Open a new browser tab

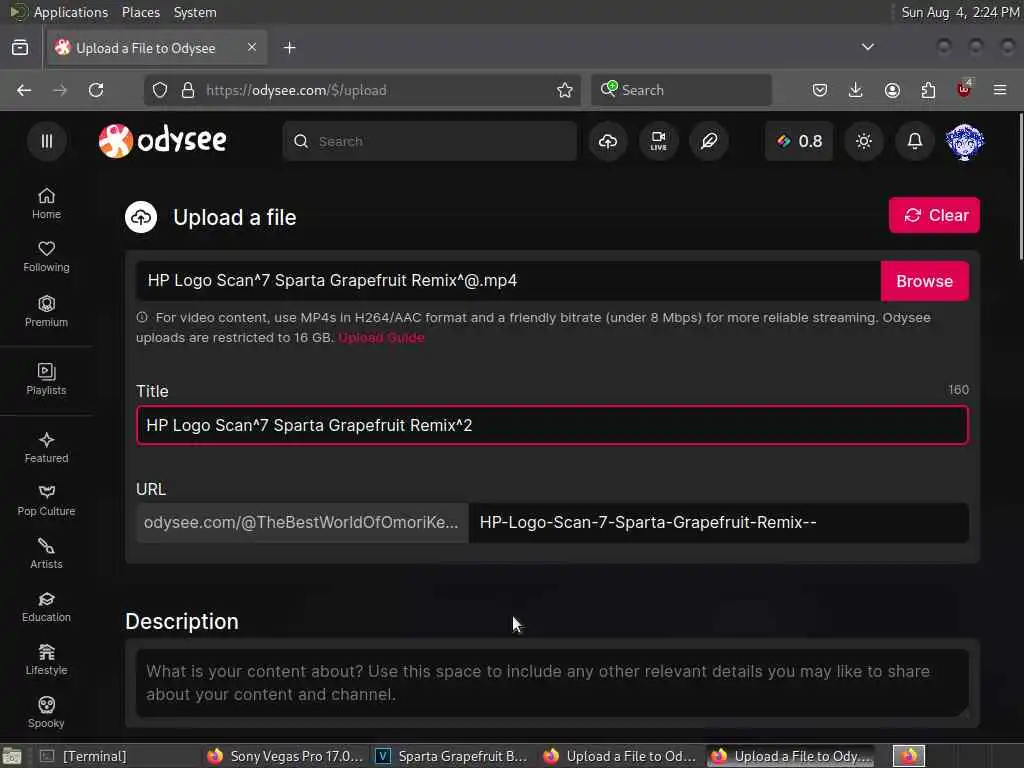point(289,48)
